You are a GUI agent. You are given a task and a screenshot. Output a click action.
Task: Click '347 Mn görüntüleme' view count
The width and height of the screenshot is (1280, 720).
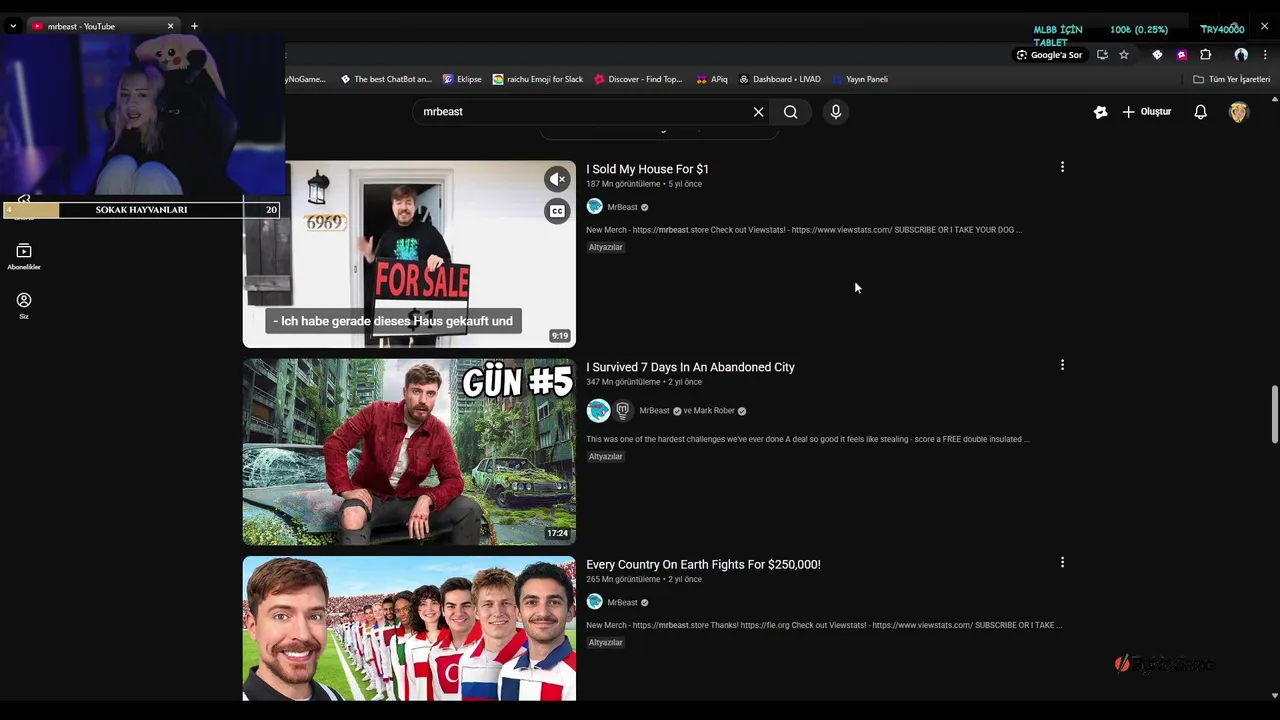point(623,382)
